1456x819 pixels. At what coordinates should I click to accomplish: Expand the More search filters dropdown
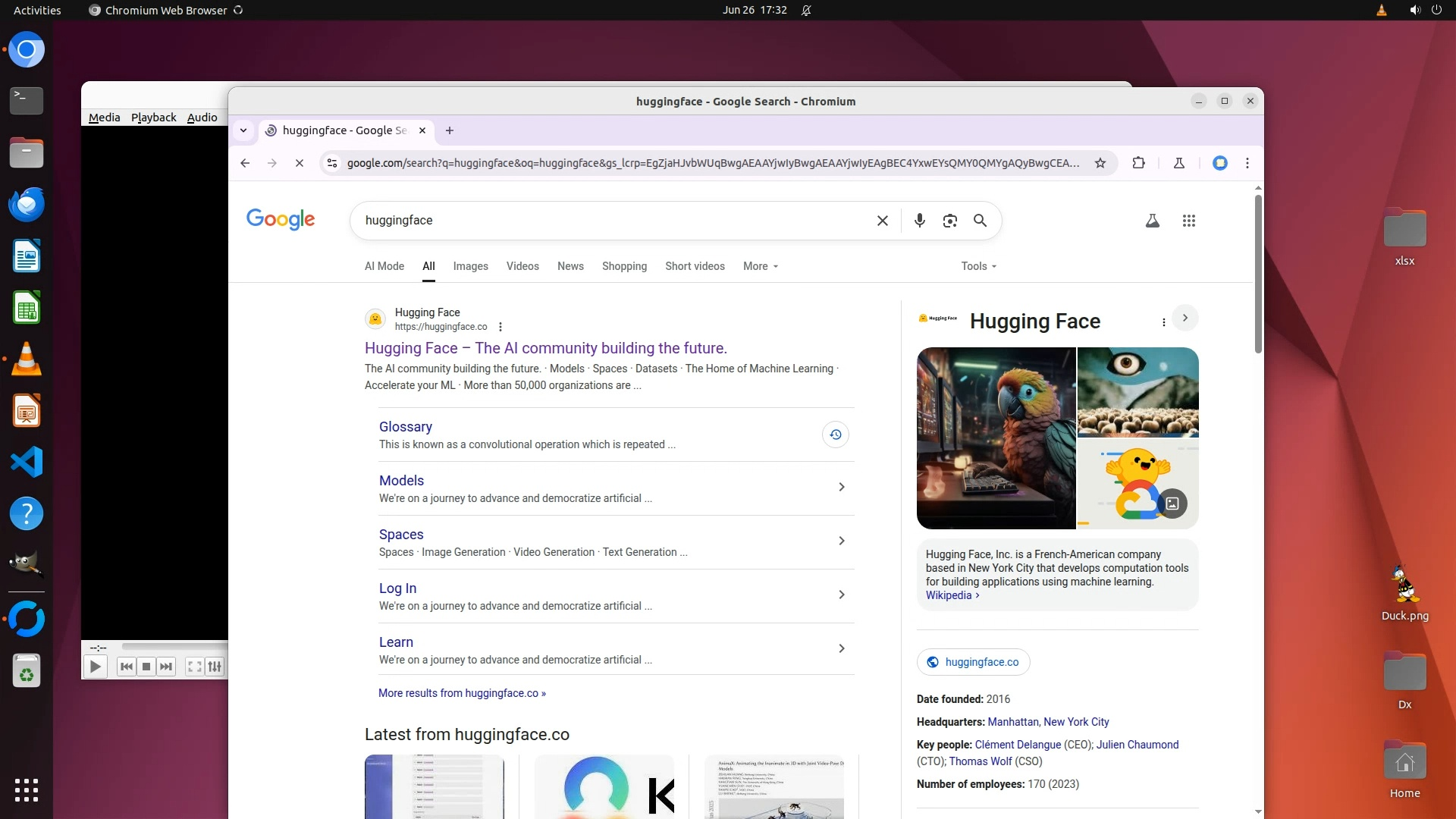[x=760, y=266]
